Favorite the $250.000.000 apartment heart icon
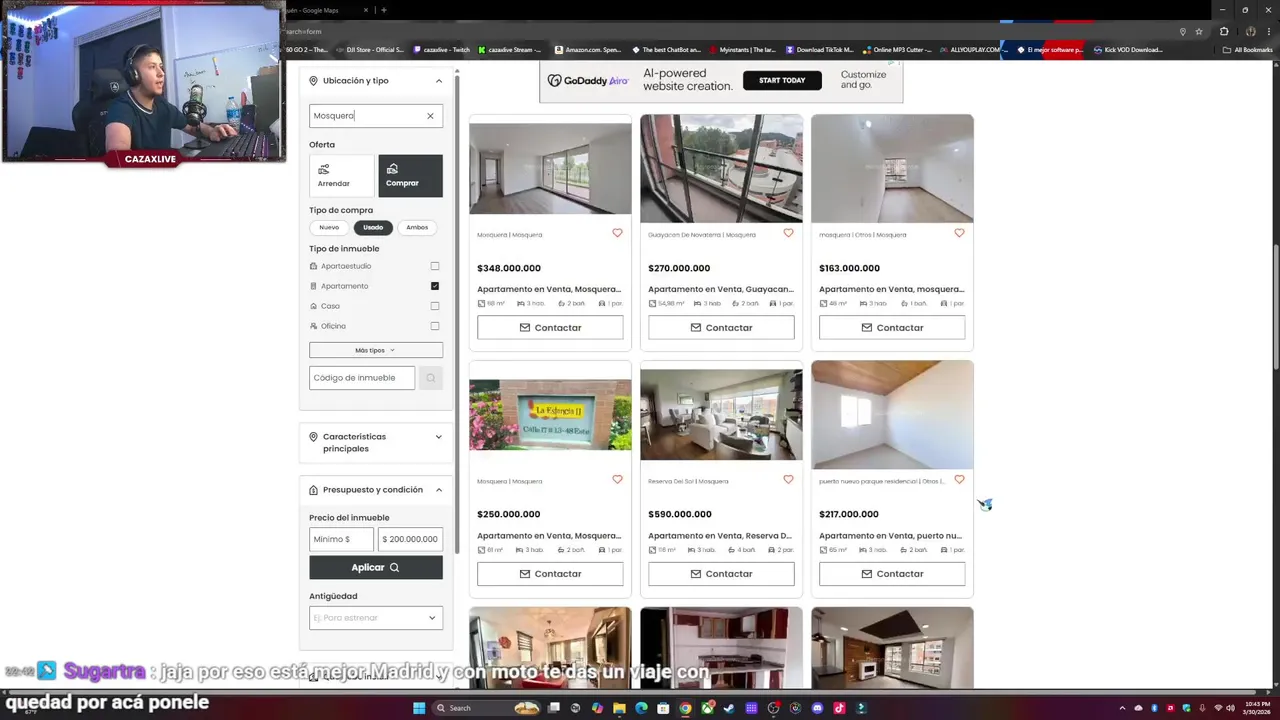This screenshot has height=720, width=1280. (x=617, y=479)
